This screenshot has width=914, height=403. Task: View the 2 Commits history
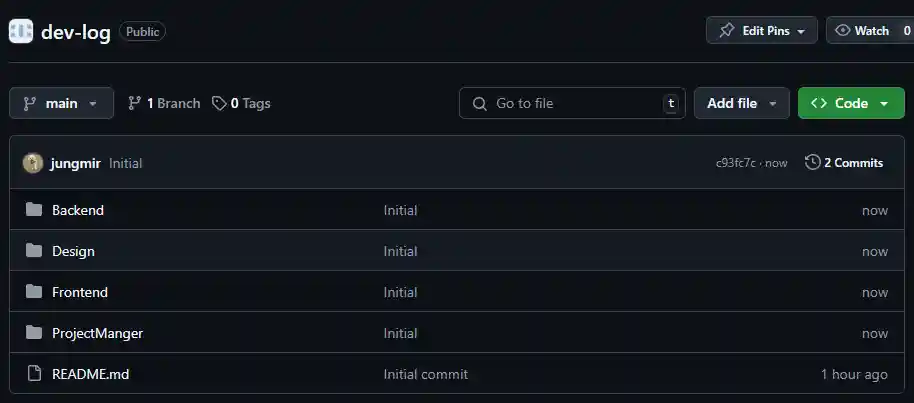pos(844,163)
